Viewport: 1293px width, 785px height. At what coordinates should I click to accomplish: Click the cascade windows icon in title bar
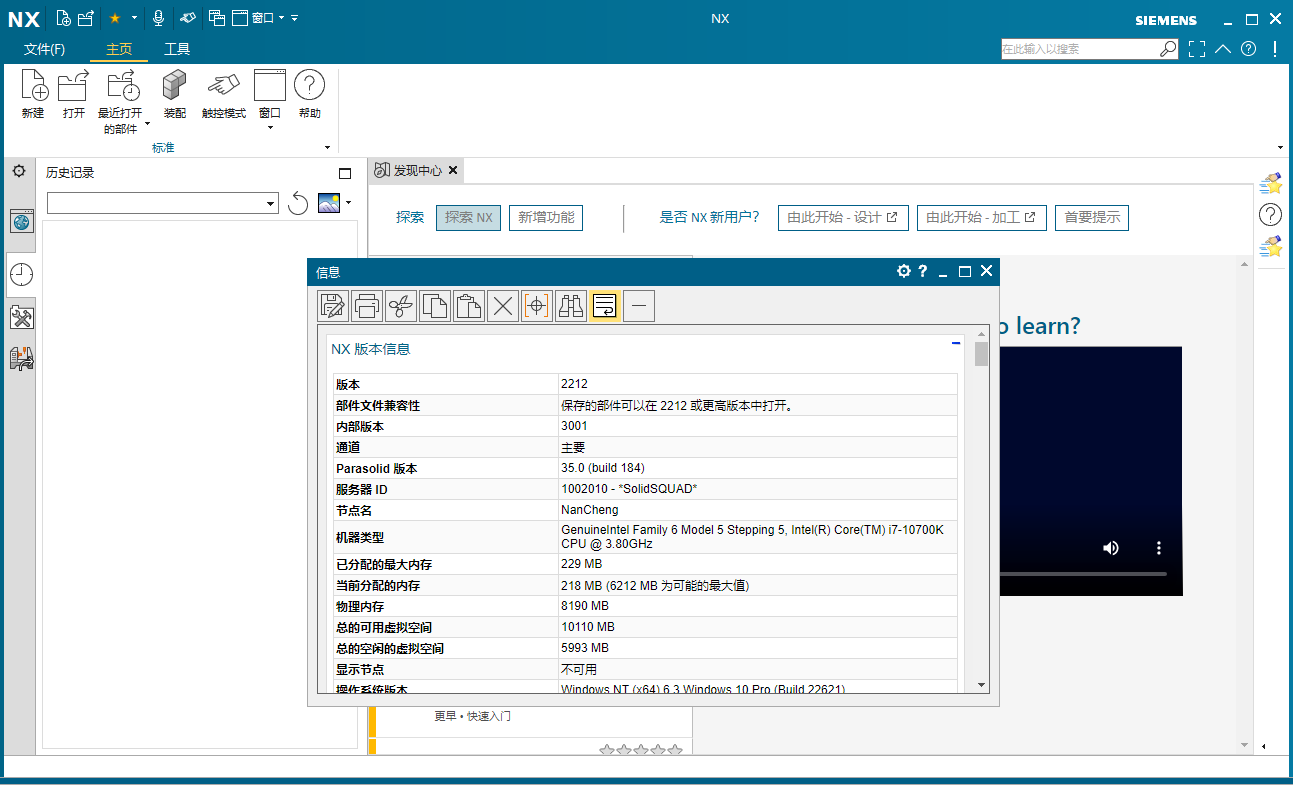pos(217,17)
